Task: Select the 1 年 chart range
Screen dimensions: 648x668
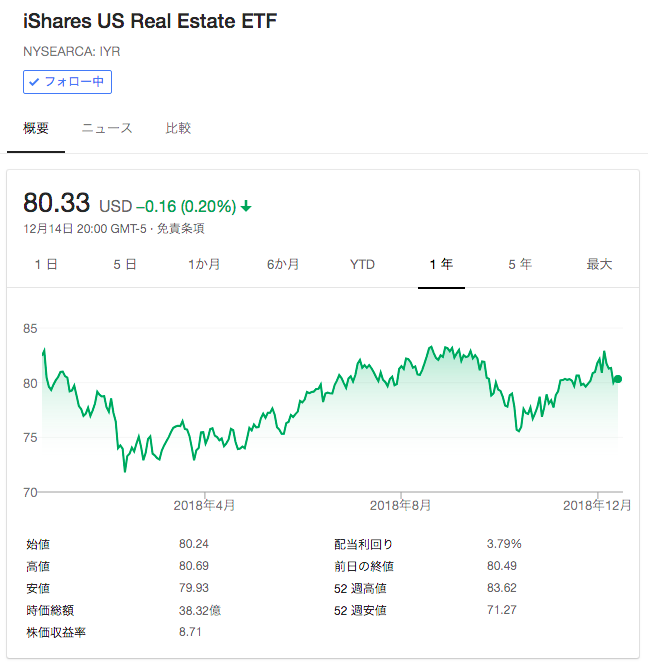Action: tap(441, 265)
